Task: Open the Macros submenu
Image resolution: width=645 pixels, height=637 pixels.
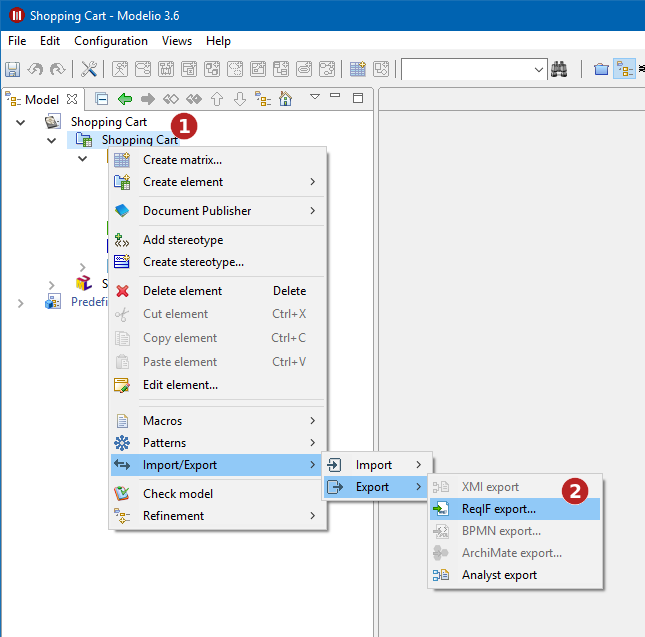Action: 218,421
